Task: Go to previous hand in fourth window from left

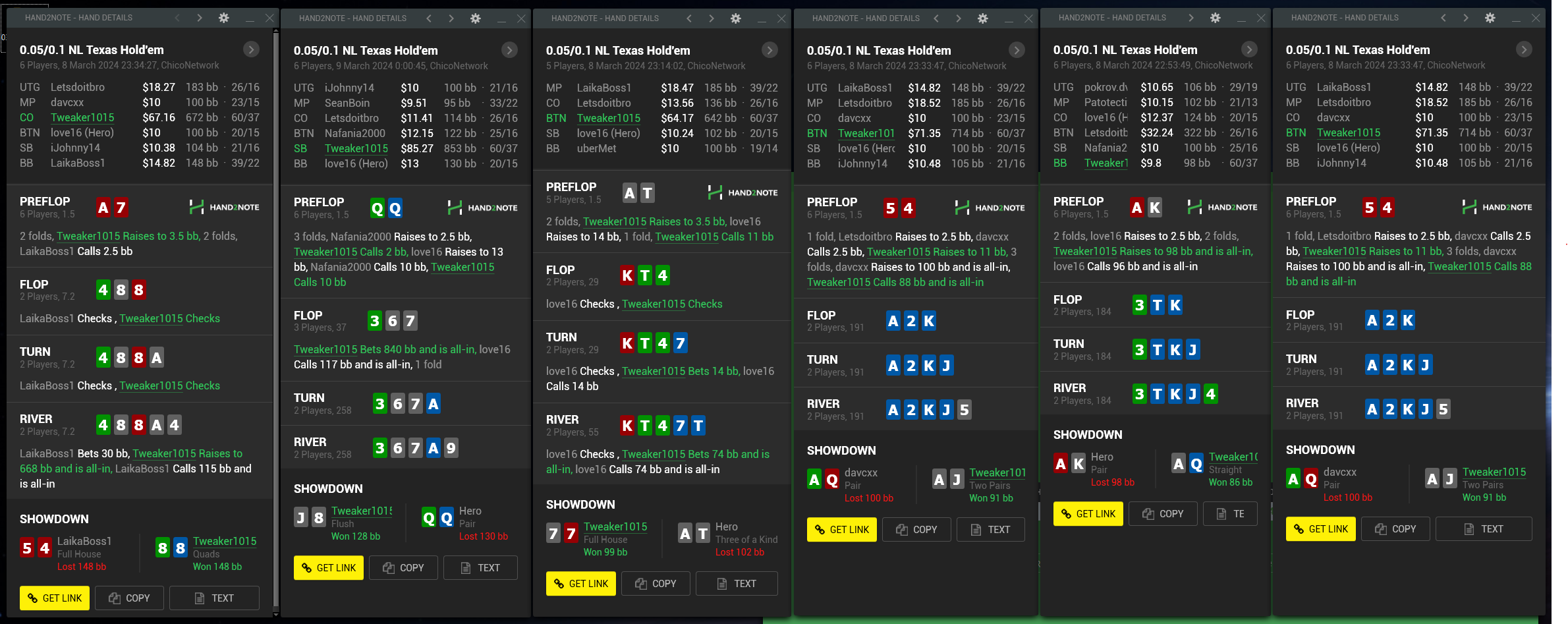Action: click(936, 18)
